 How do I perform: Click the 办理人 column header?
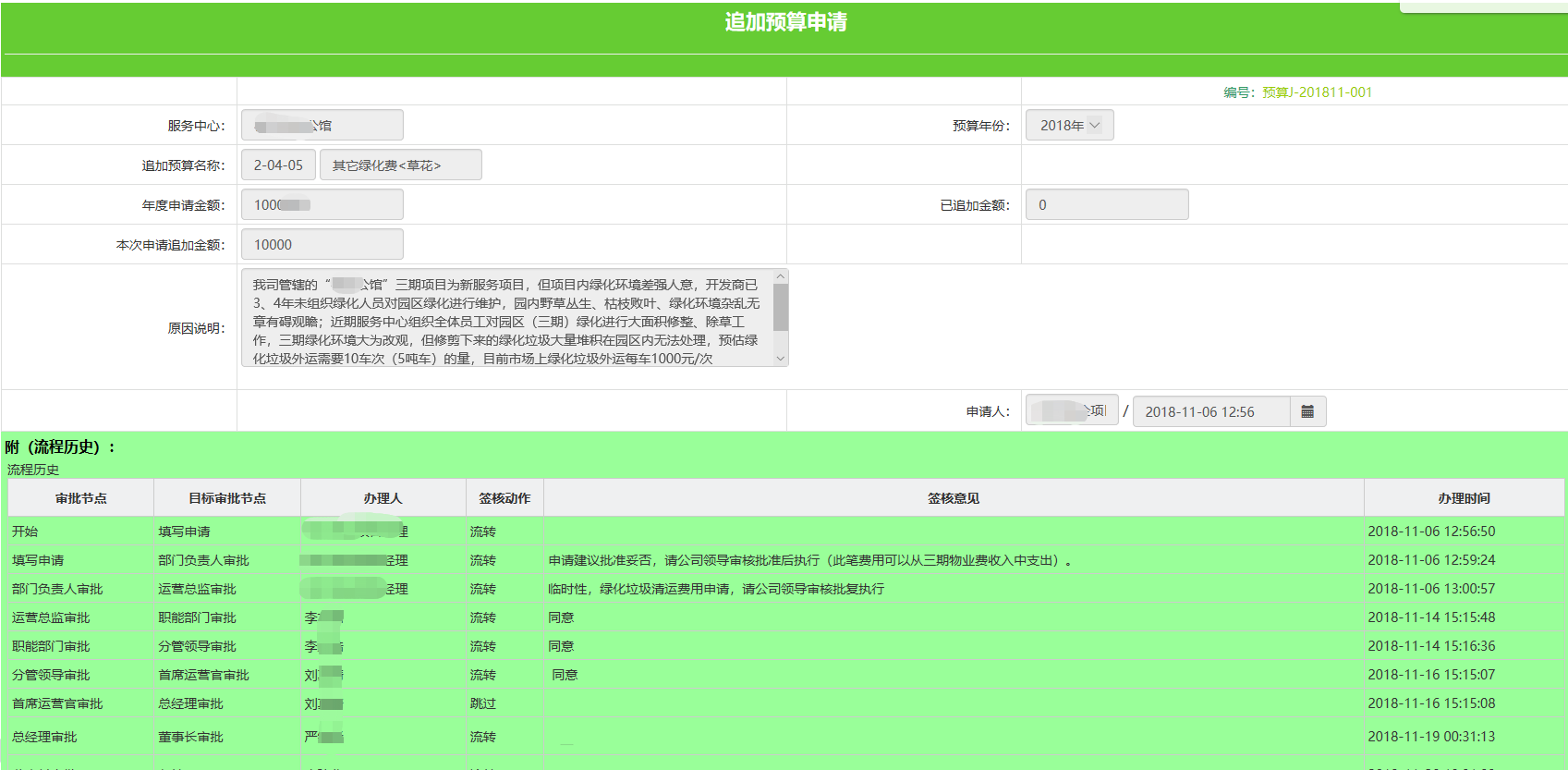point(383,498)
